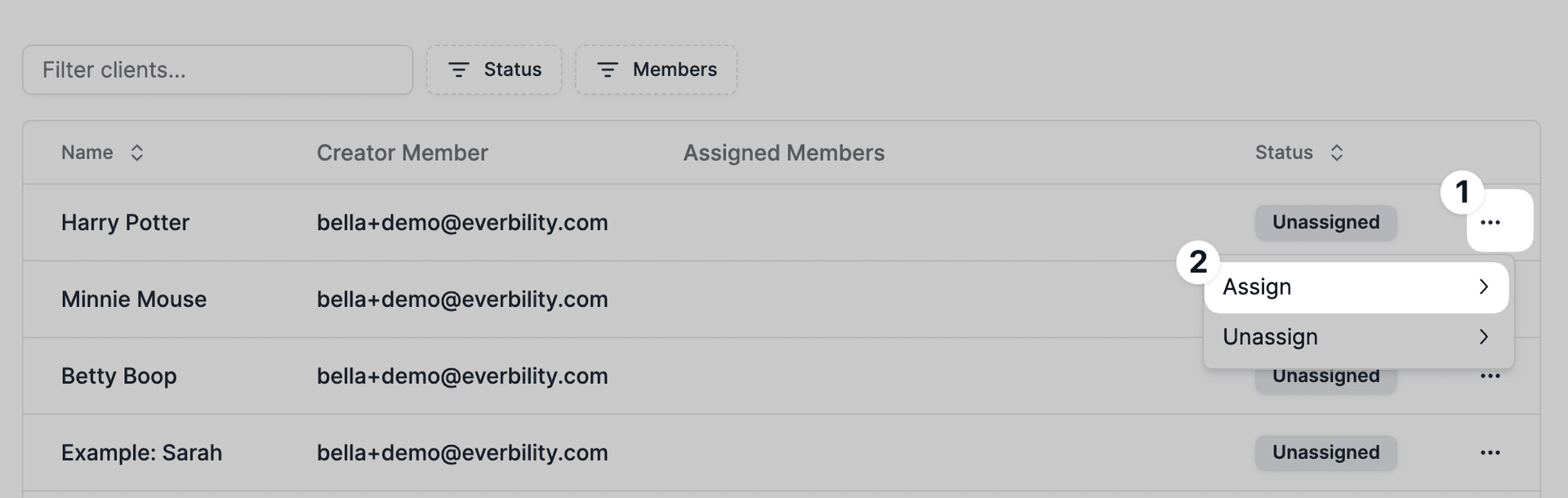The height and width of the screenshot is (498, 1568).
Task: Click the Betty Boop client name
Action: 119,376
